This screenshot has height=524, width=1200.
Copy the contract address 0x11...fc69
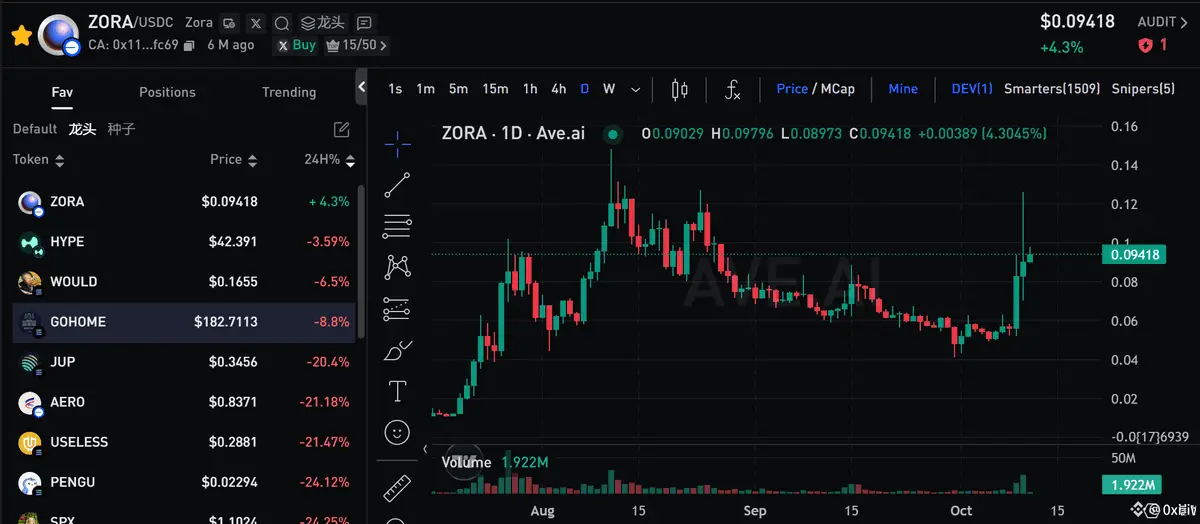coord(191,45)
